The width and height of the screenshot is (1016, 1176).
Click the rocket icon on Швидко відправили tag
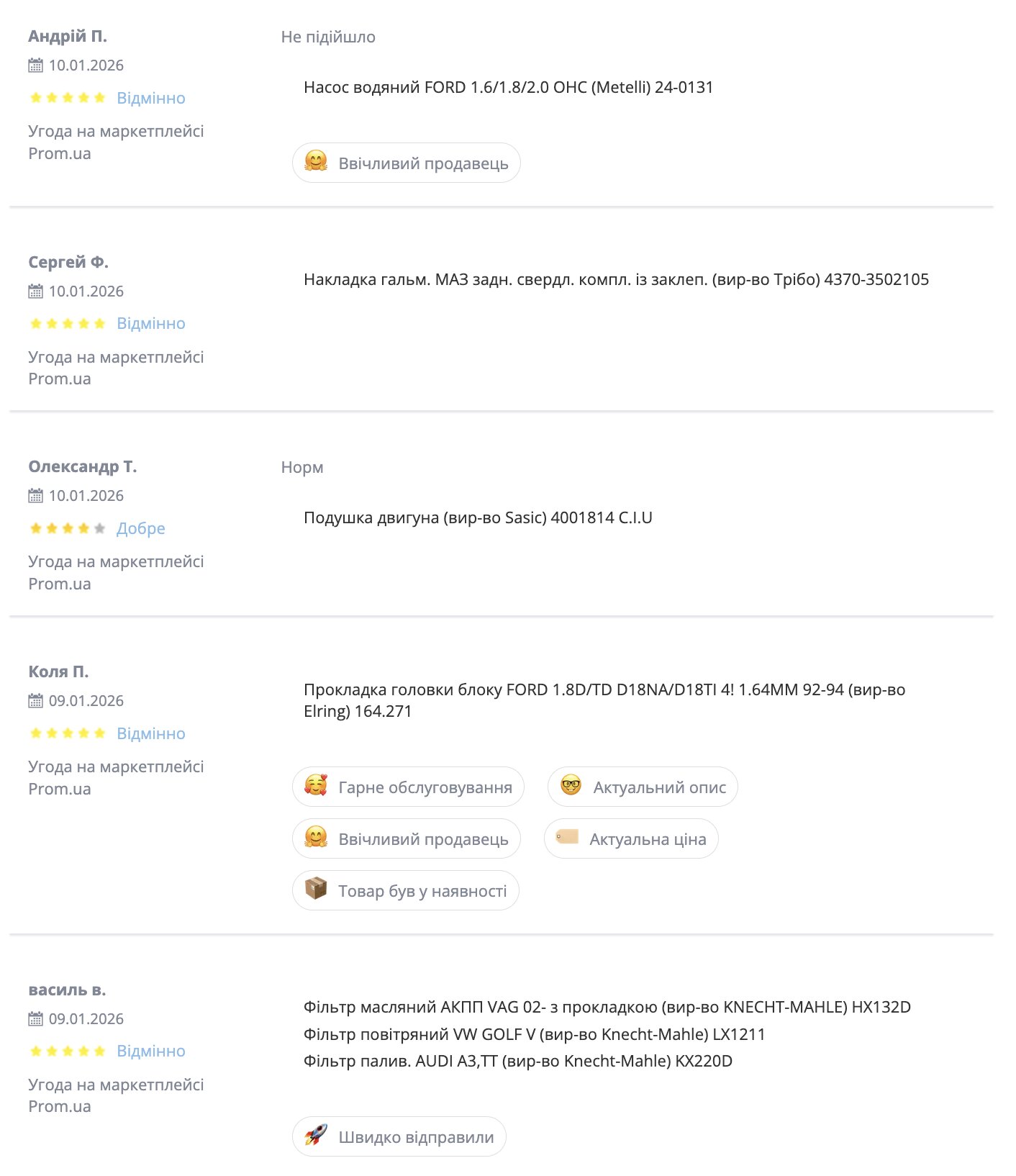click(x=316, y=1136)
